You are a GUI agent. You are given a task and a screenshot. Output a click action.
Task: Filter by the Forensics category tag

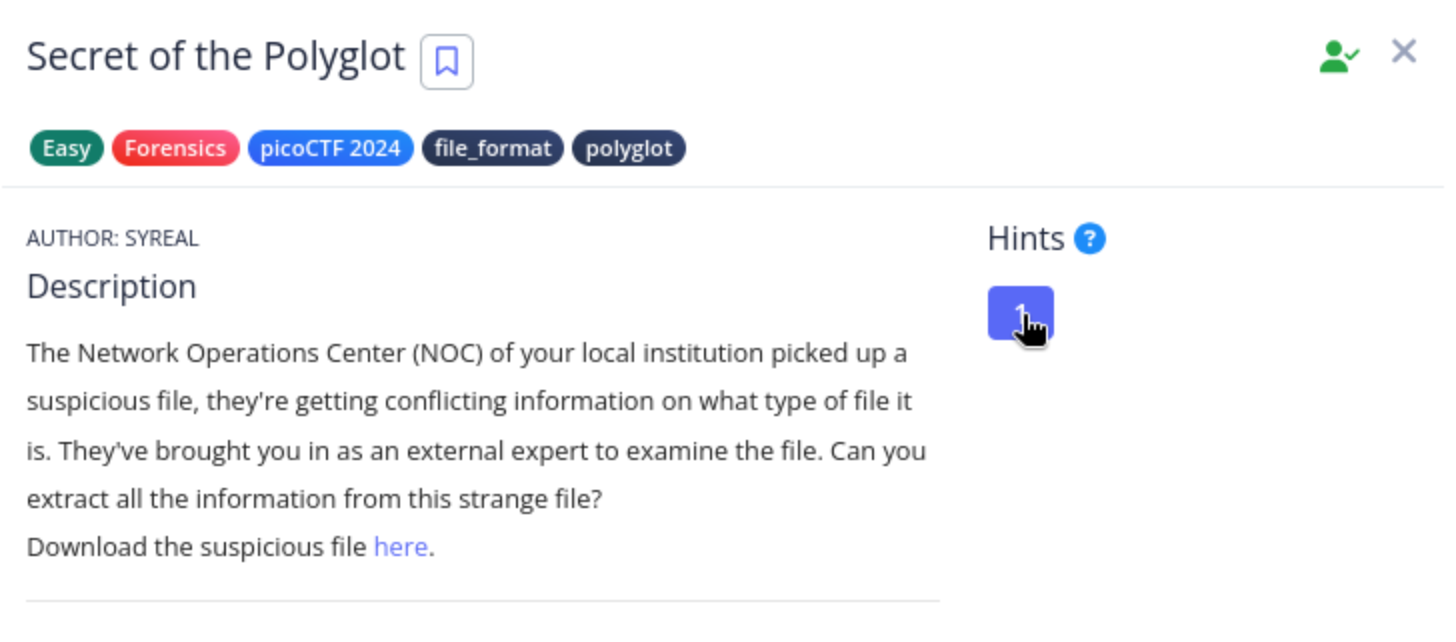pos(175,149)
